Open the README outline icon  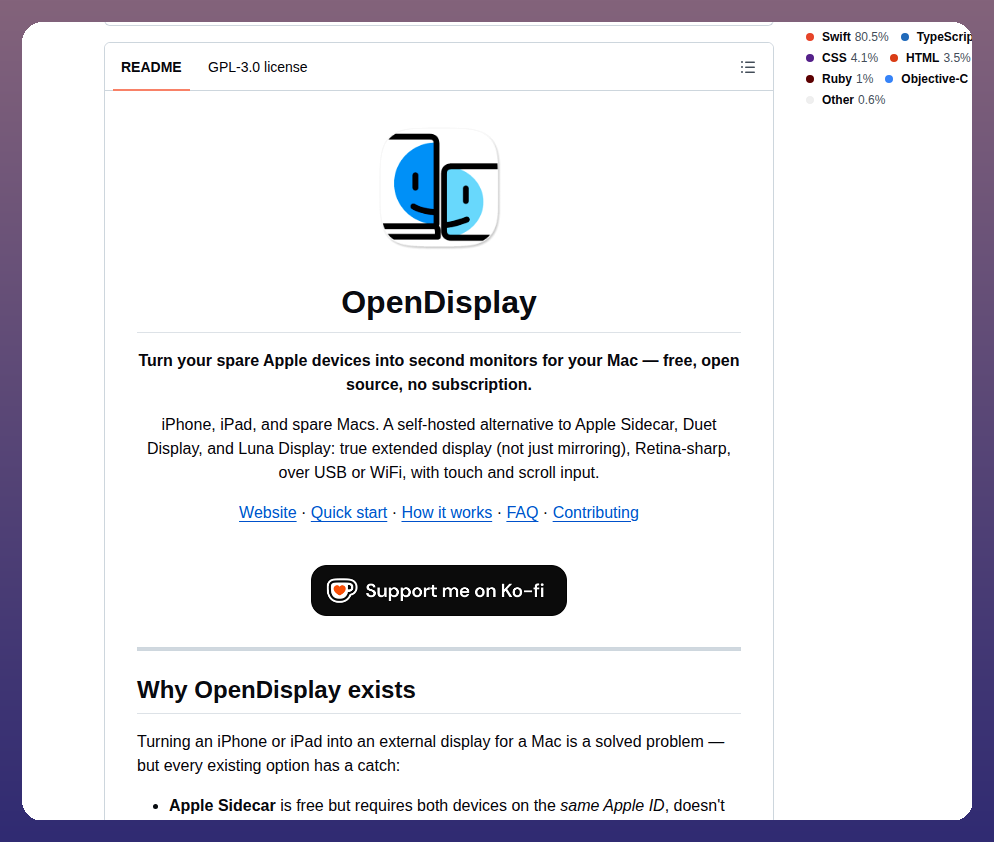tap(747, 67)
